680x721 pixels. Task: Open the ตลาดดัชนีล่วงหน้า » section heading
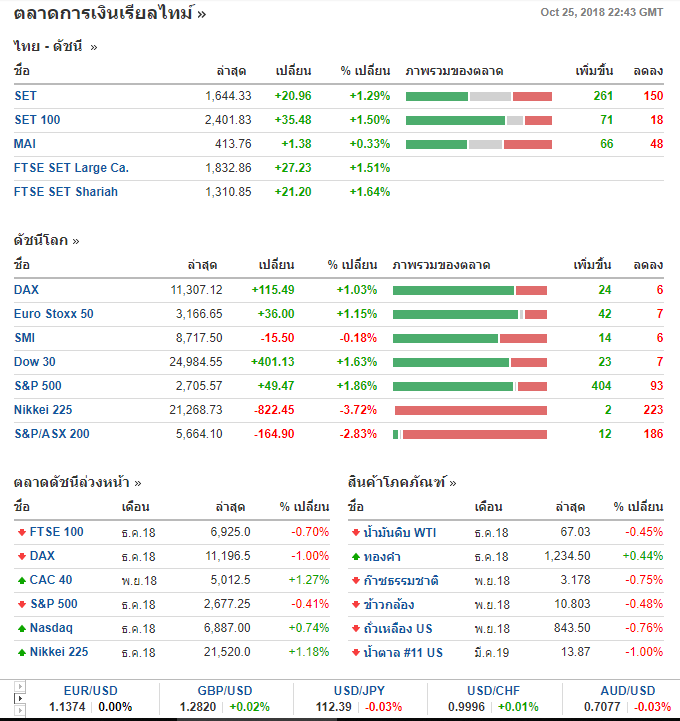pyautogui.click(x=77, y=482)
